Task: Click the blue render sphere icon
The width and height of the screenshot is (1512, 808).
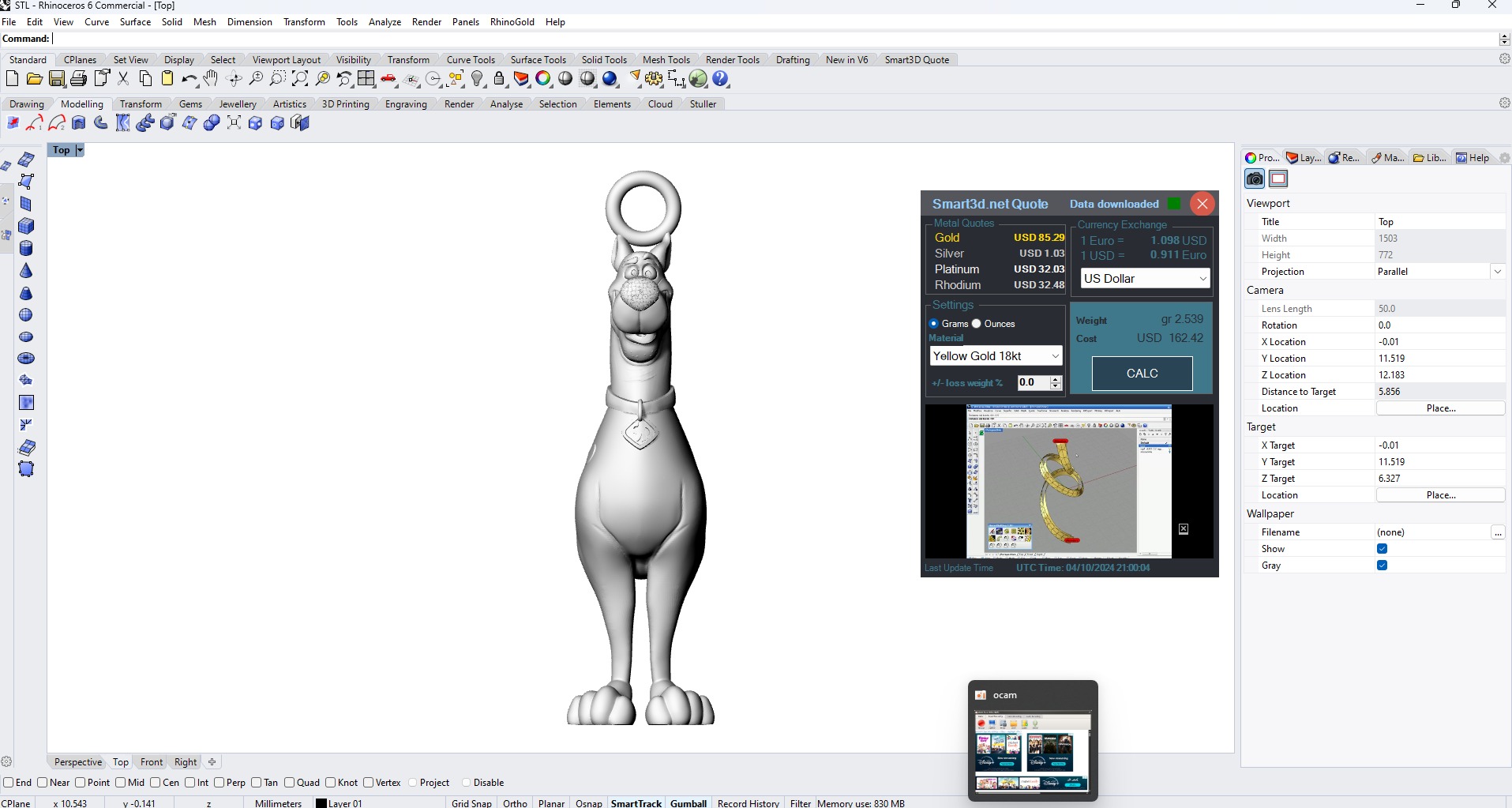Action: click(x=610, y=78)
